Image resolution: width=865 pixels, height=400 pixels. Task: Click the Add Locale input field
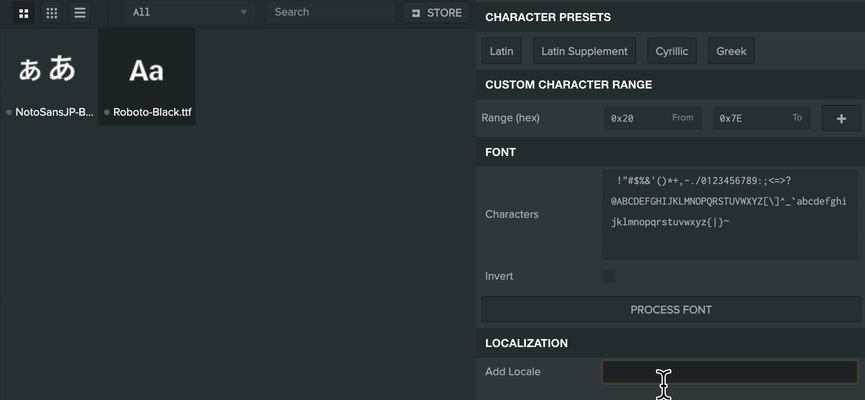(730, 372)
